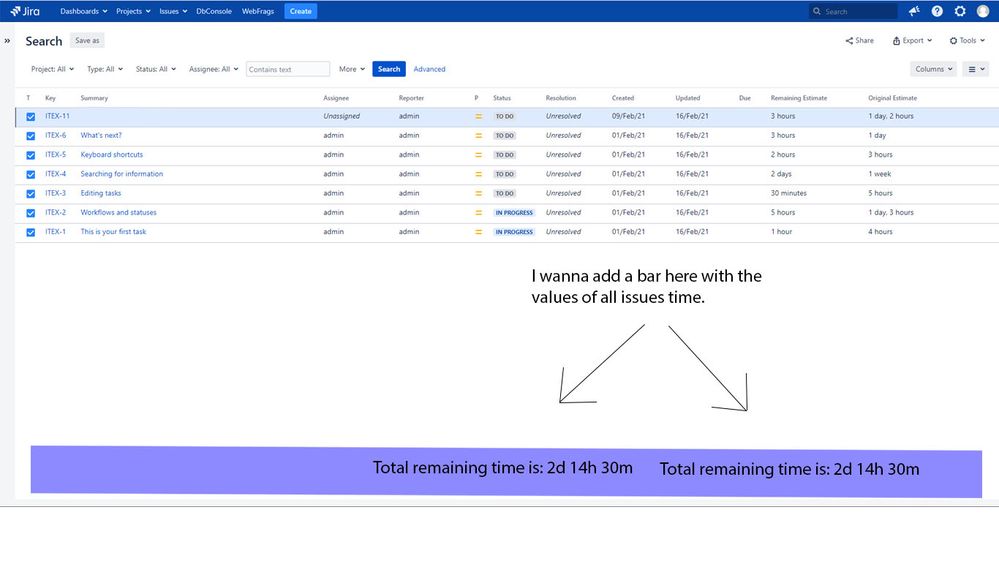
Task: Open the help question mark icon
Action: (x=937, y=11)
